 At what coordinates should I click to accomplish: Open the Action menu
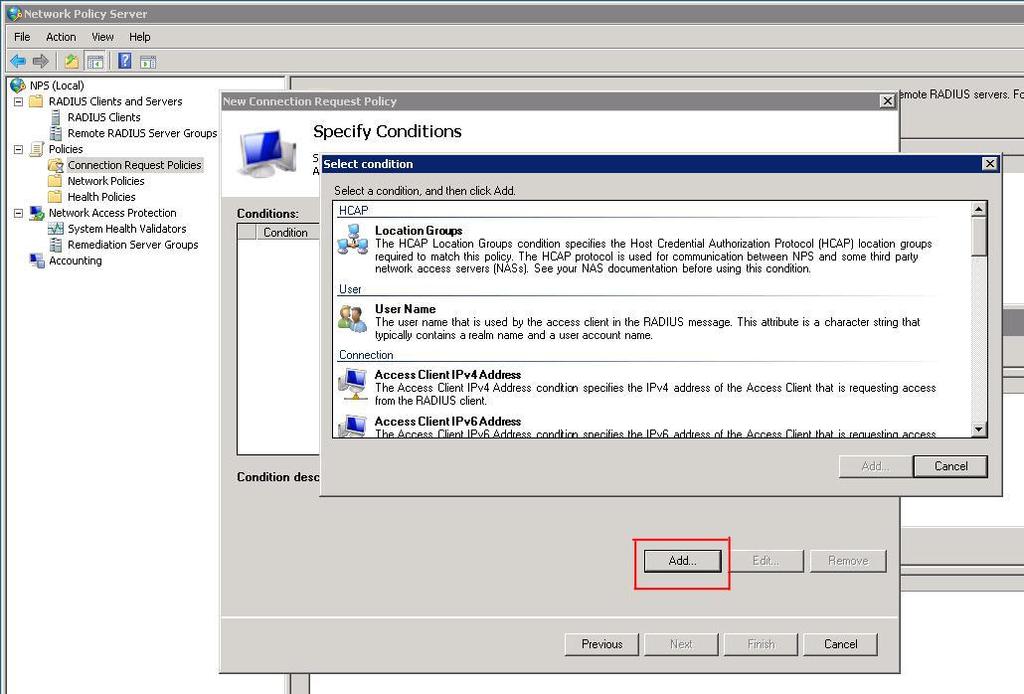[x=61, y=37]
